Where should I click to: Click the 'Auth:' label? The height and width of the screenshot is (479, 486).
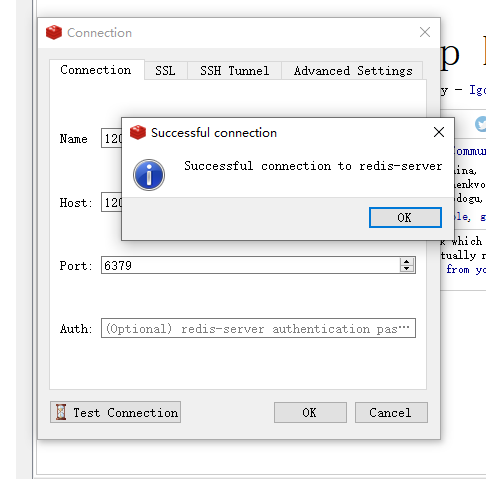point(76,329)
